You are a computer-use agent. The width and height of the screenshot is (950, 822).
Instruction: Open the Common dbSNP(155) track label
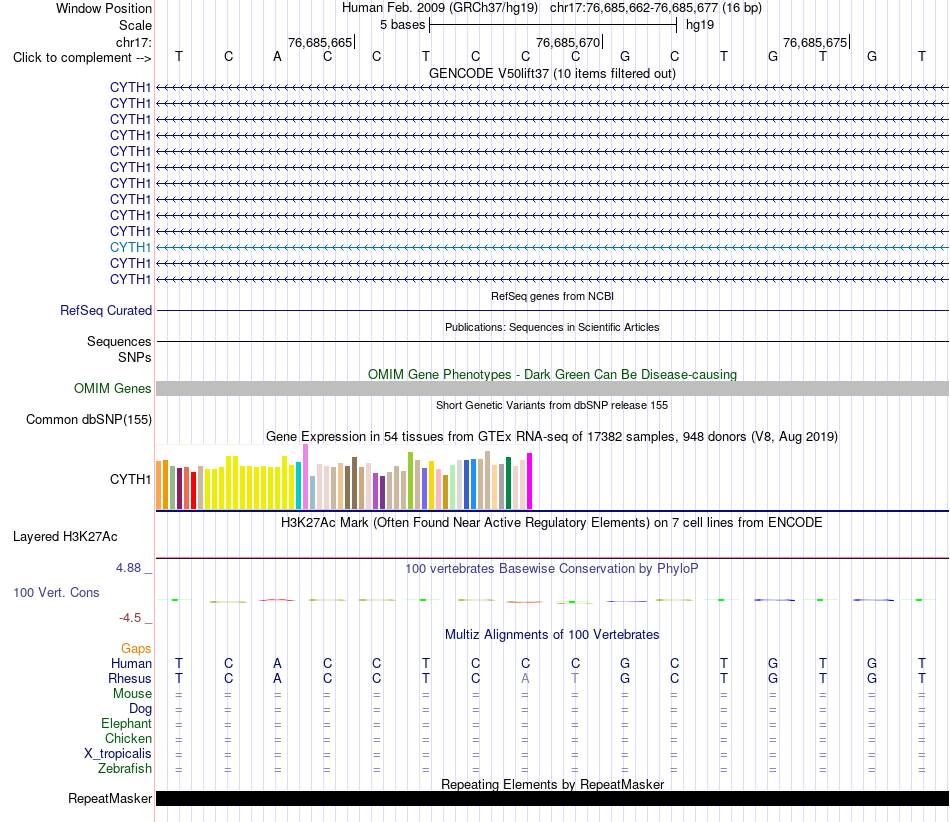[88, 419]
